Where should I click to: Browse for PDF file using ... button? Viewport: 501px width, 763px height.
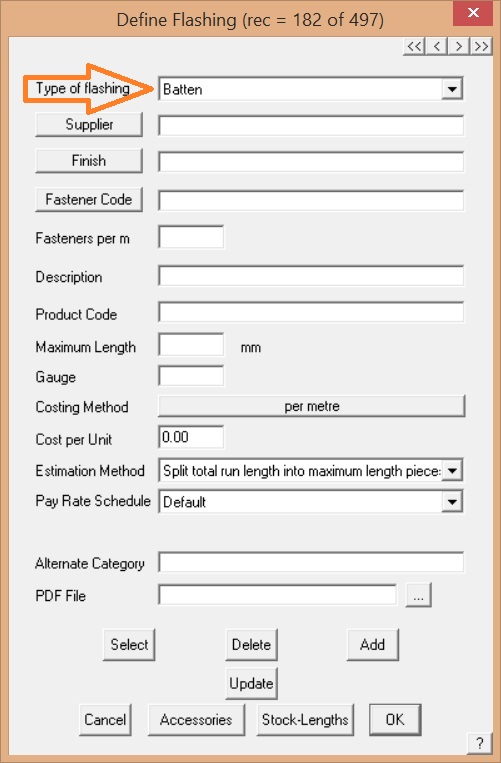[x=418, y=595]
